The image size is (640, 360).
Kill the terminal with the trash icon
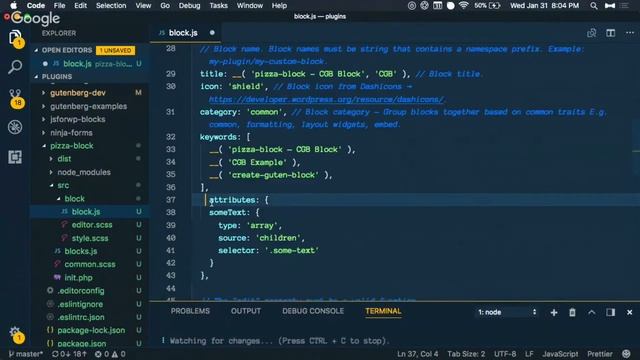[572, 312]
